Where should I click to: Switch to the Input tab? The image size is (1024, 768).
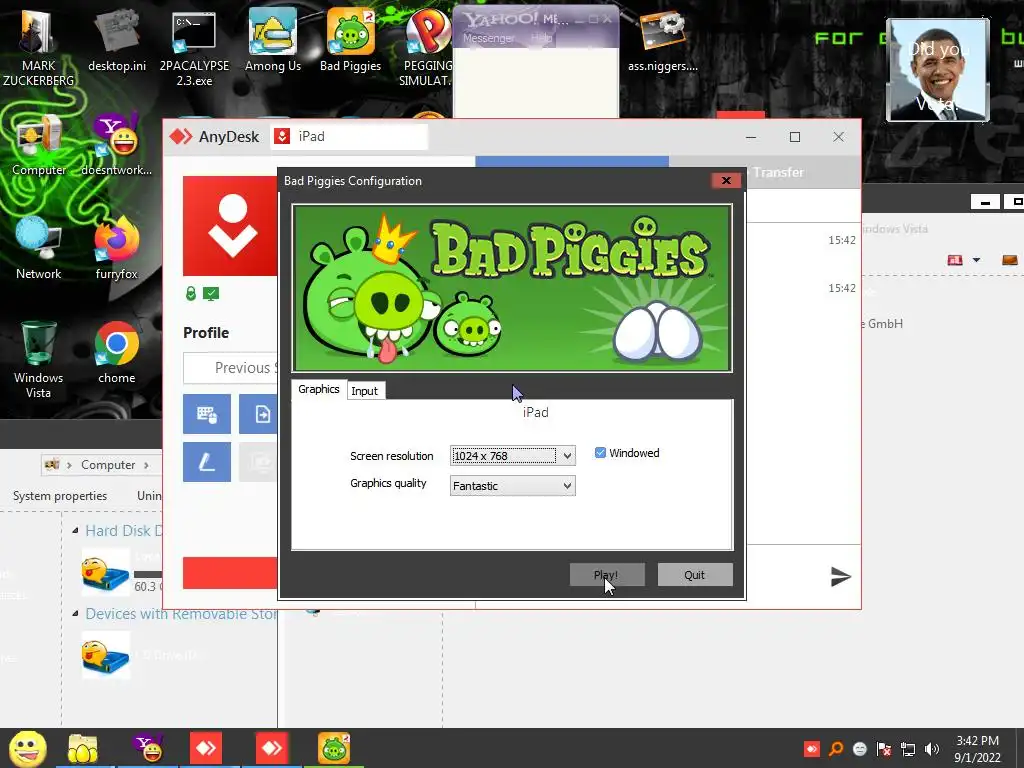tap(364, 391)
